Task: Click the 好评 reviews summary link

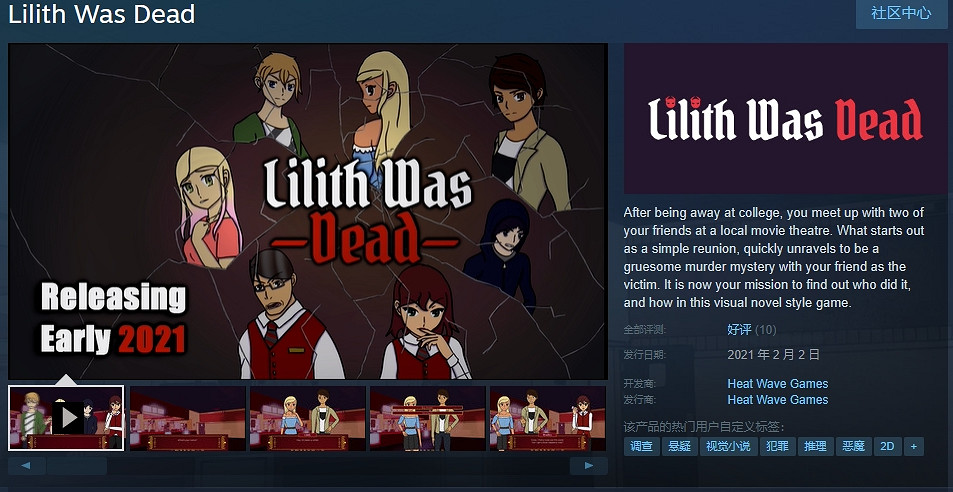Action: click(x=739, y=330)
